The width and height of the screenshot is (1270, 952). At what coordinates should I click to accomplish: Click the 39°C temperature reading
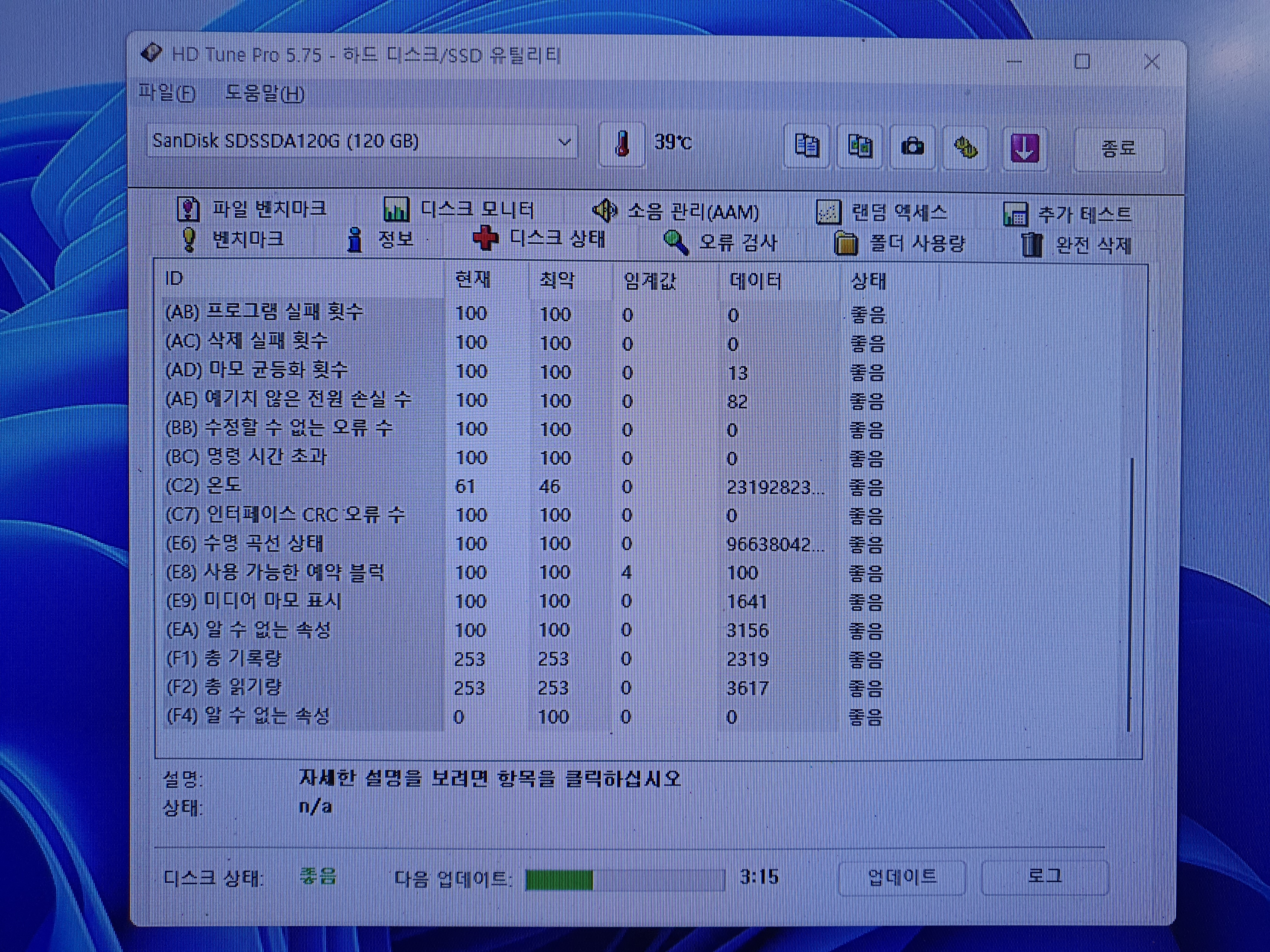(x=673, y=142)
